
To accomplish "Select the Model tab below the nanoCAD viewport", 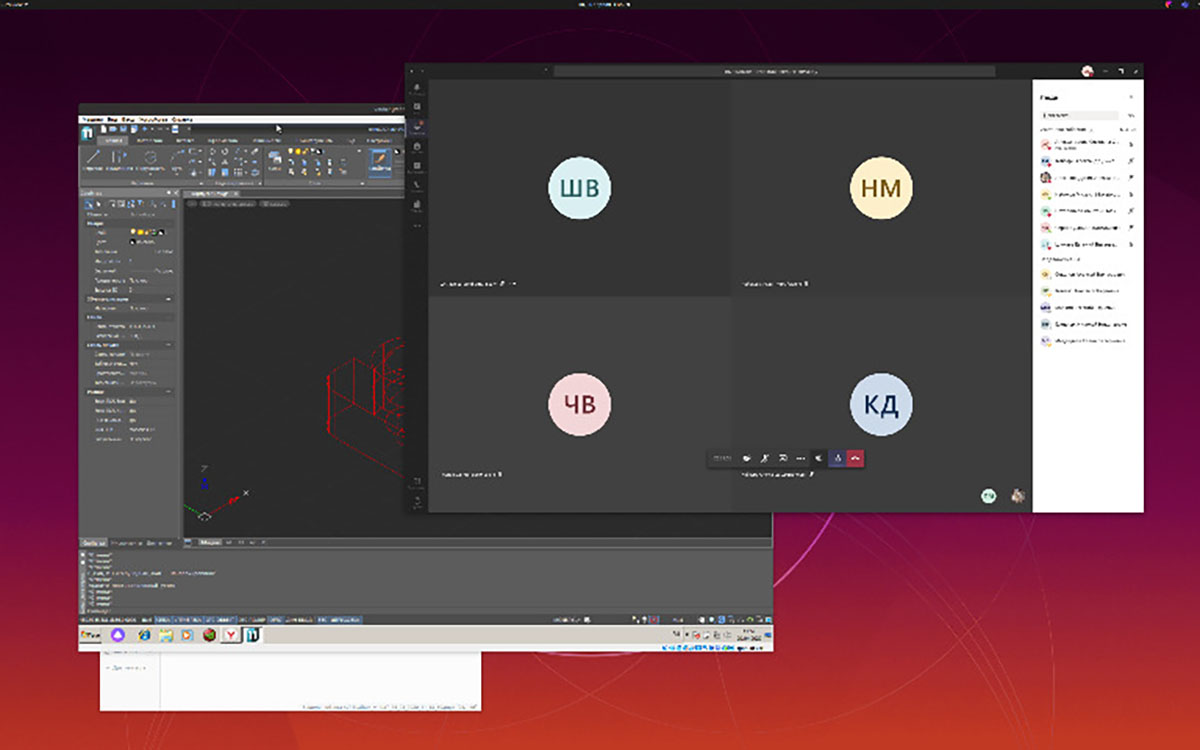I will click(x=209, y=543).
